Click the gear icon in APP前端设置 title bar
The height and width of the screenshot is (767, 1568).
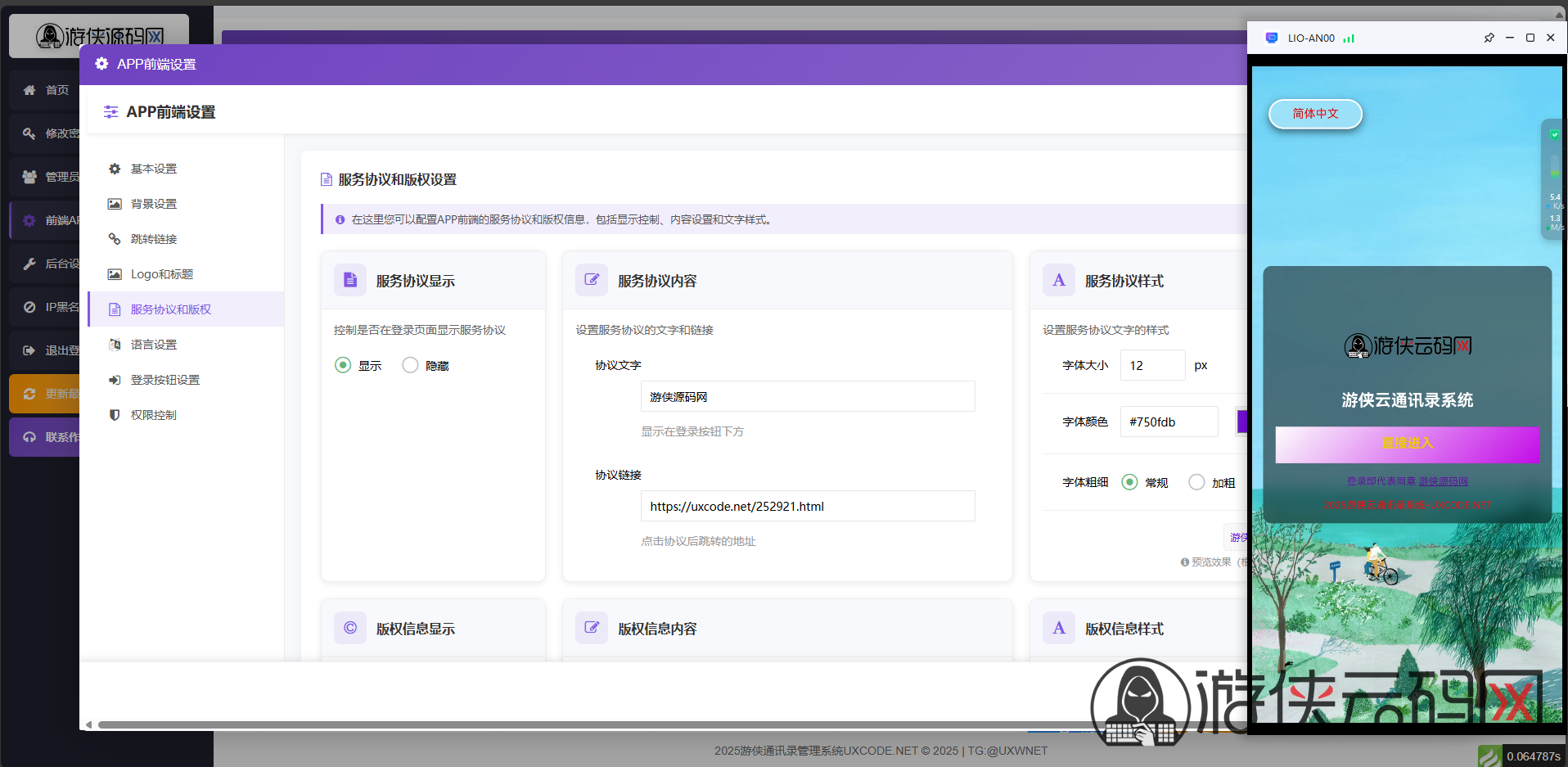click(101, 64)
